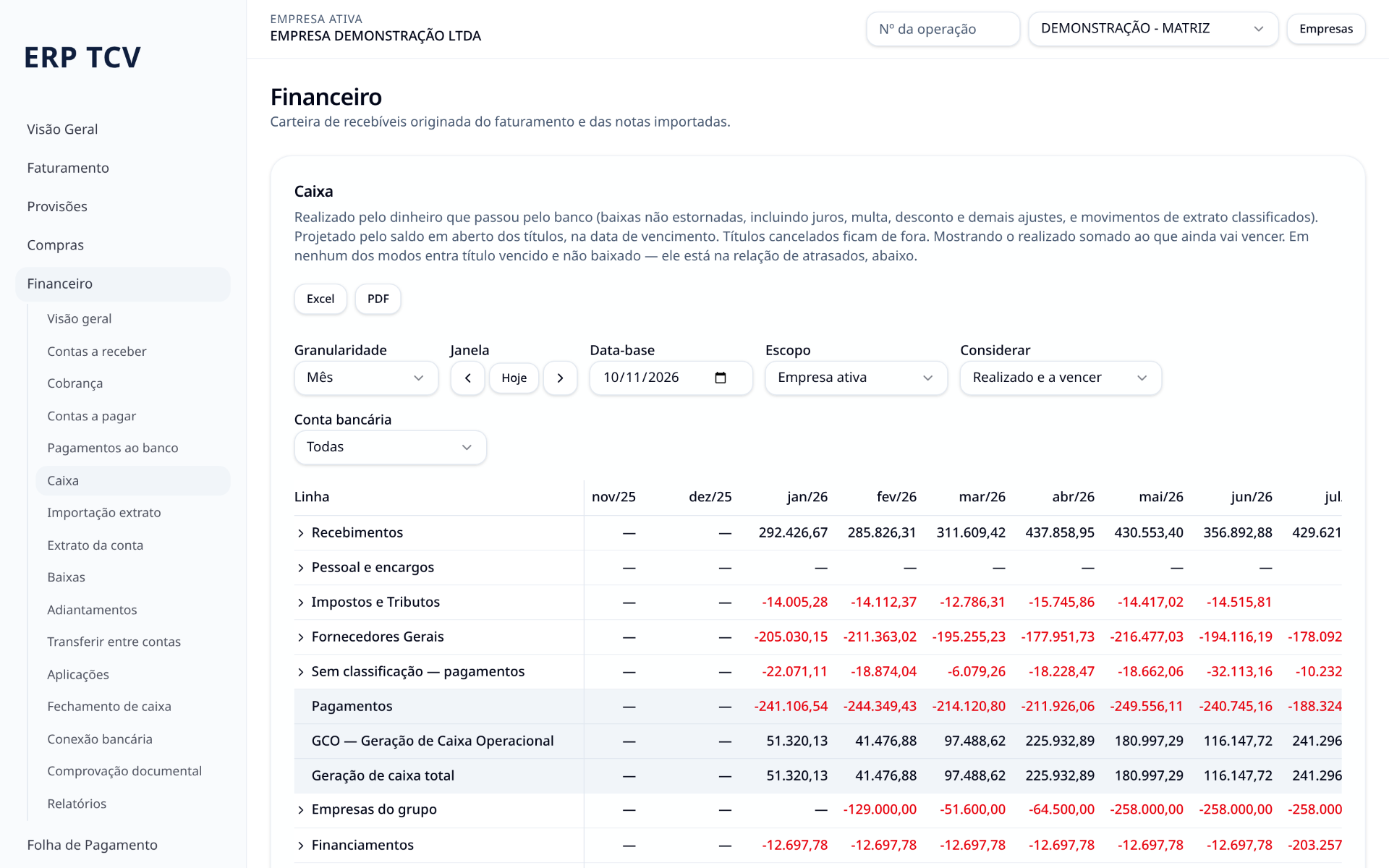The height and width of the screenshot is (868, 1389).
Task: Open the Empresas button
Action: (x=1325, y=29)
